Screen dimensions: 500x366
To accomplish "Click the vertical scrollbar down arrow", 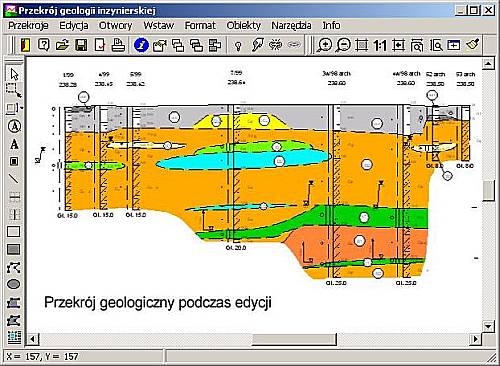I will [488, 326].
